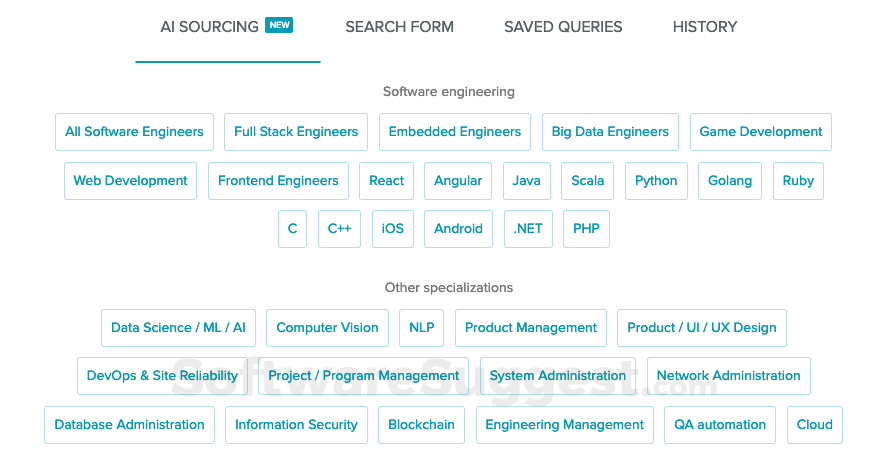Click the C++ button
Viewport: 888px width, 476px height.
340,229
